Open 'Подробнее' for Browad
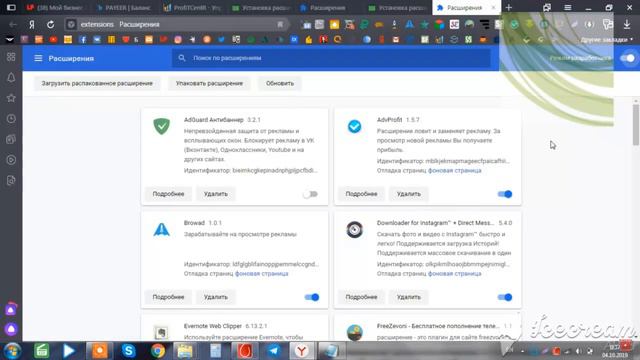This screenshot has height=360, width=640. click(x=169, y=297)
